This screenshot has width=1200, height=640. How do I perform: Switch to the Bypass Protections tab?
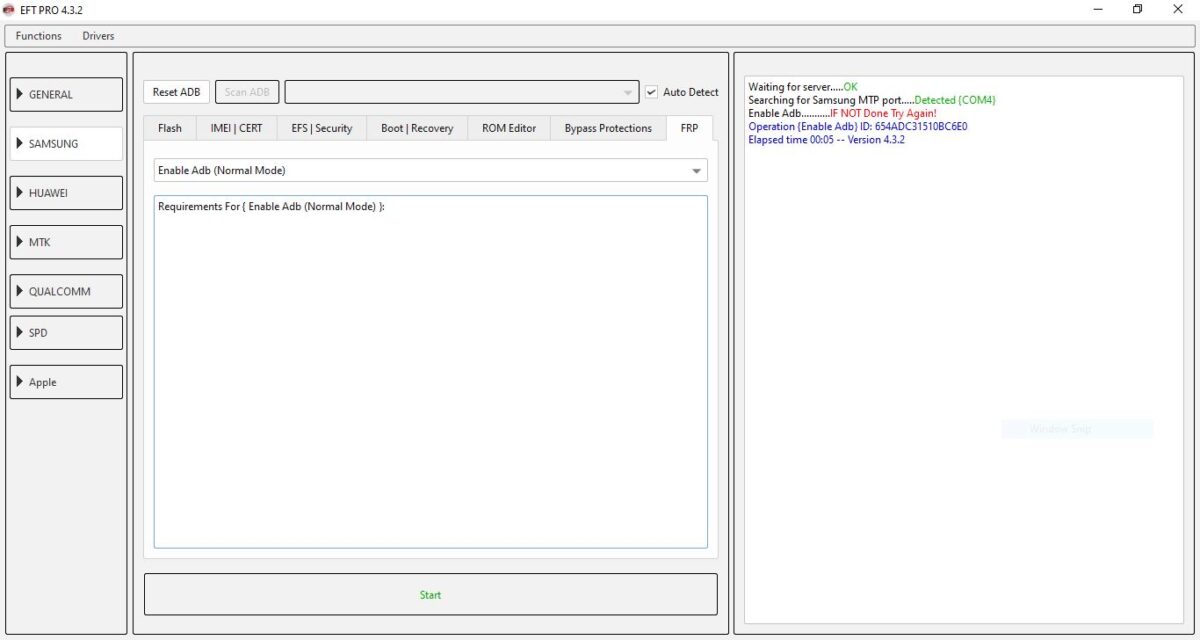point(607,128)
